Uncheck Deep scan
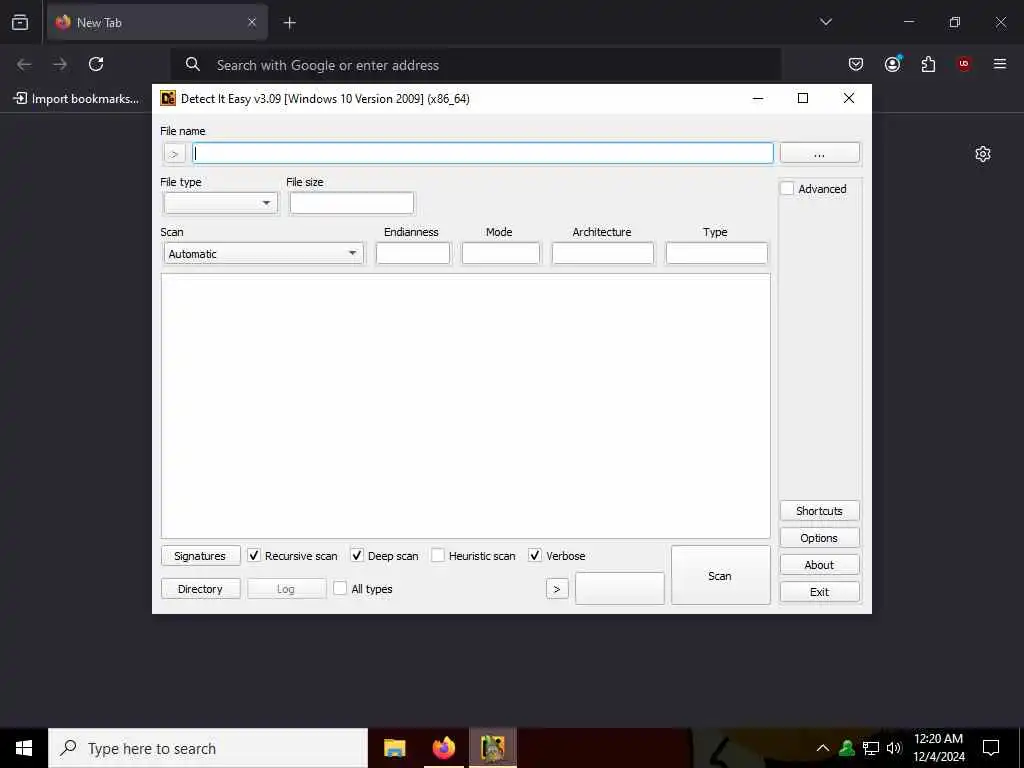The height and width of the screenshot is (768, 1024). coord(357,556)
